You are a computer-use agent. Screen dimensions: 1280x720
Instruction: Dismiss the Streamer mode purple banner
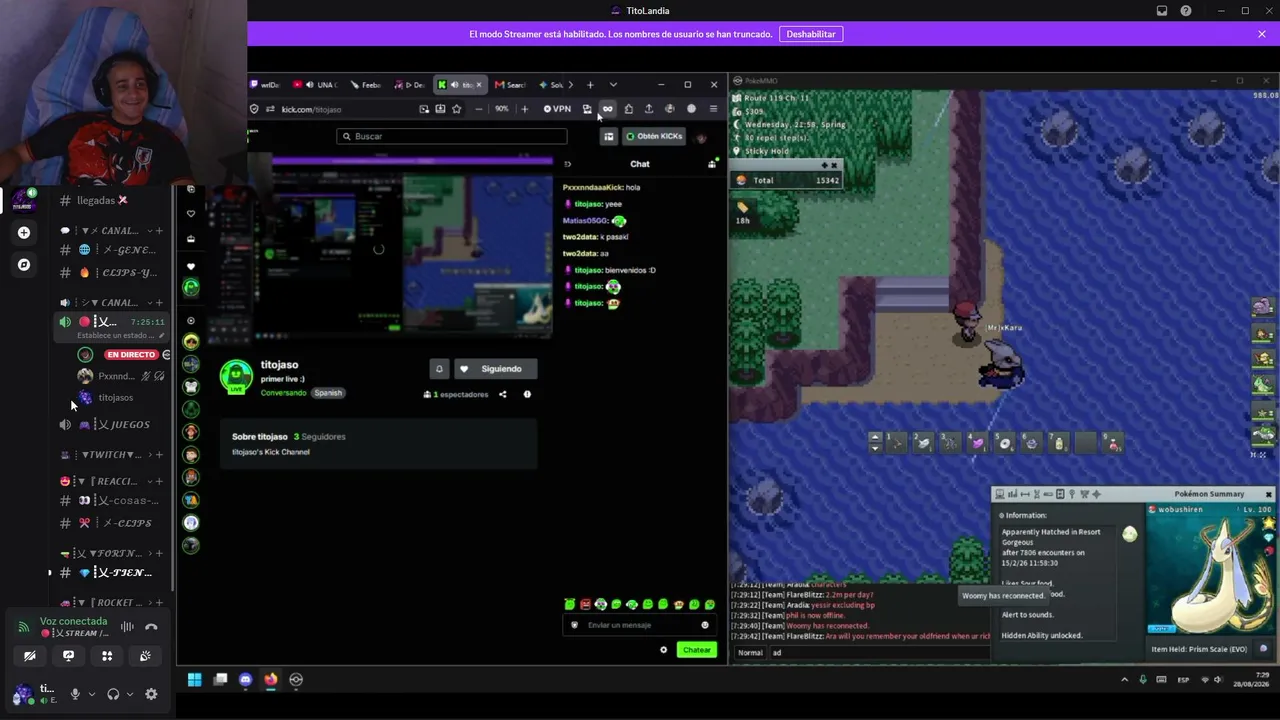1262,34
